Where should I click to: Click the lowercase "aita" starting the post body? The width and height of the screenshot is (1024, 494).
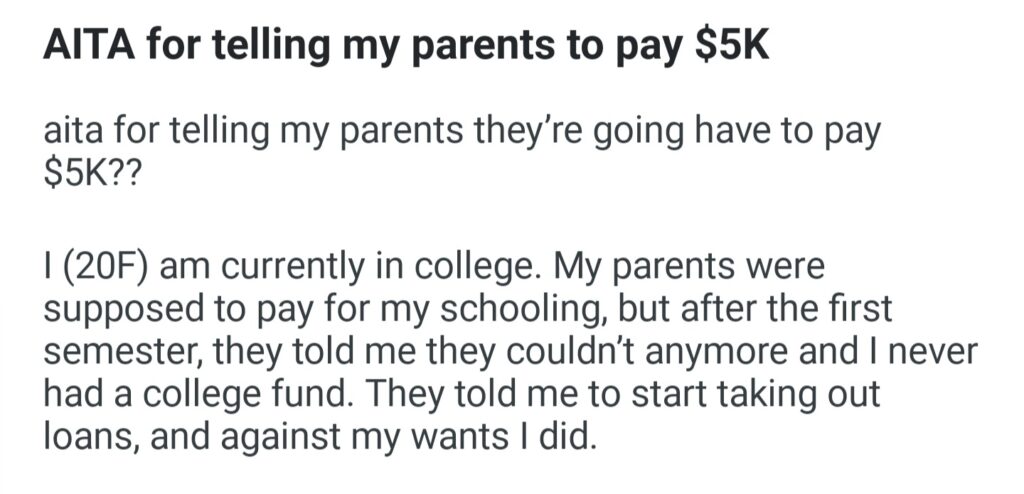pyautogui.click(x=71, y=135)
